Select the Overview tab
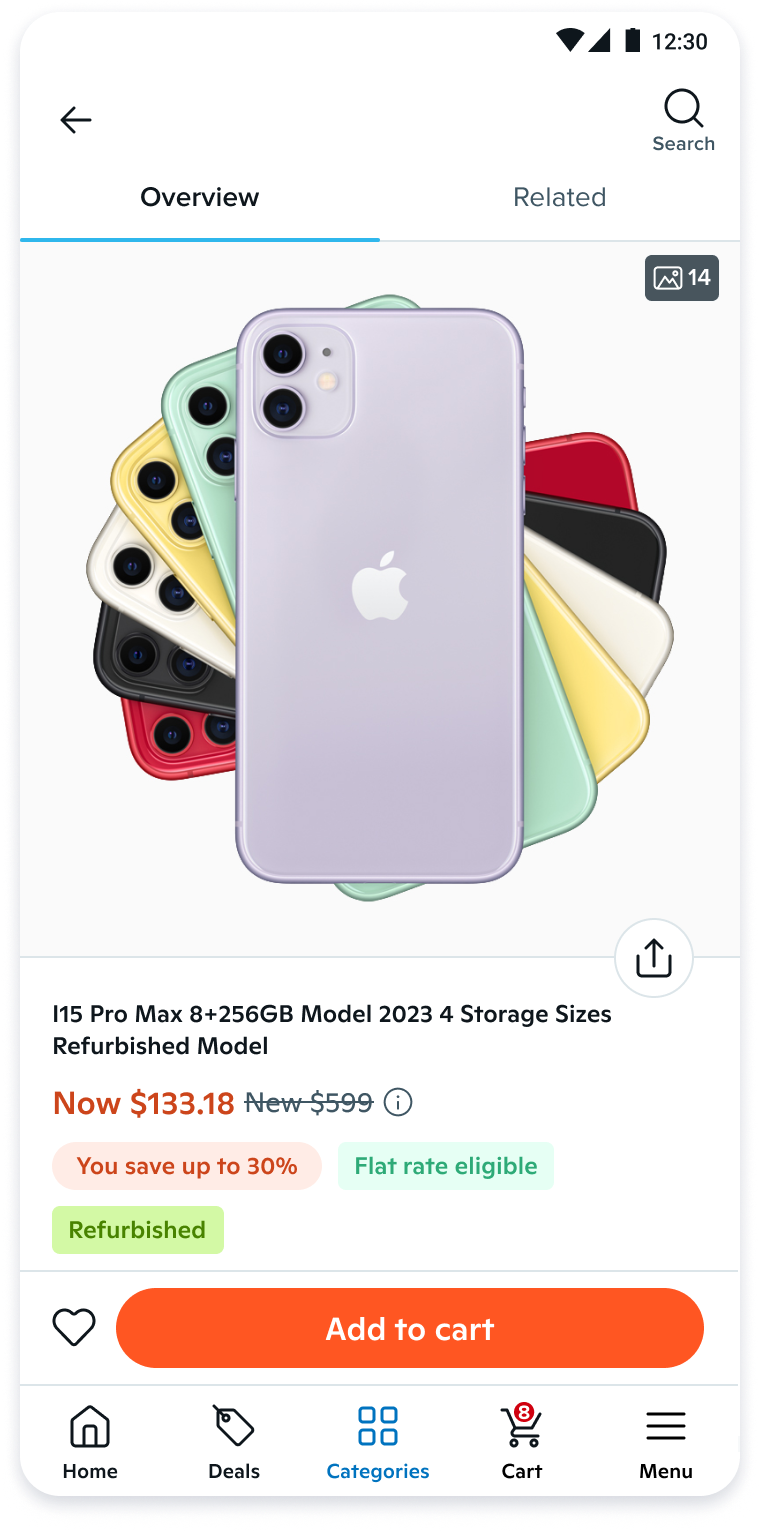 (x=200, y=198)
